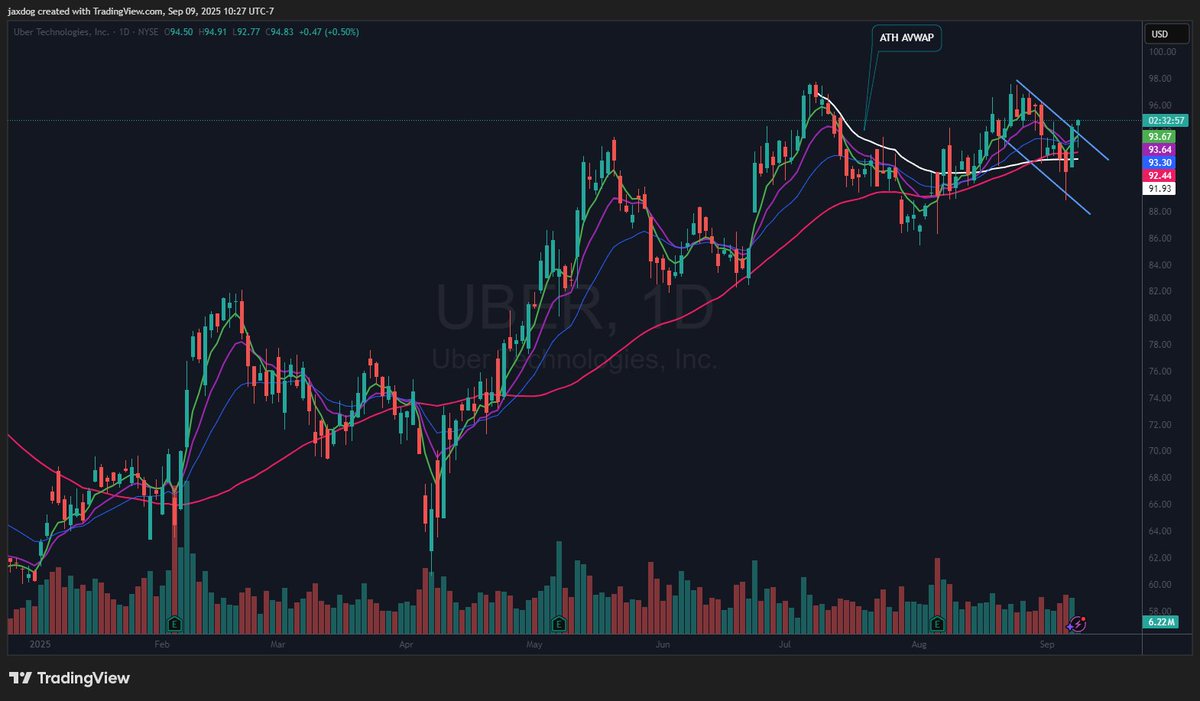This screenshot has height=701, width=1200.
Task: Click the earnings marker icon in August
Action: [x=937, y=624]
